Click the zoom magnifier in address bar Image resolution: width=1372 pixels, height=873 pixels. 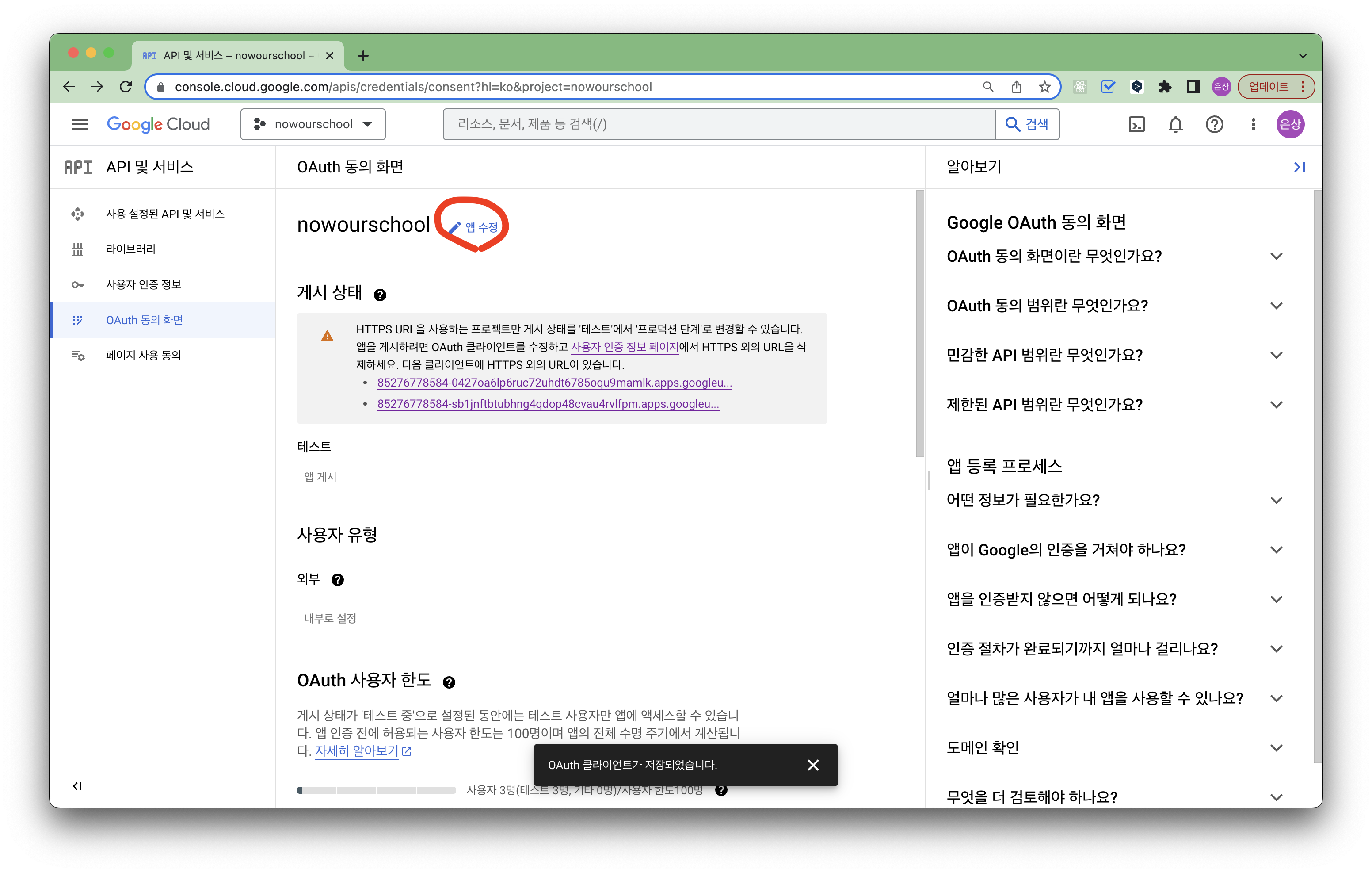(988, 87)
